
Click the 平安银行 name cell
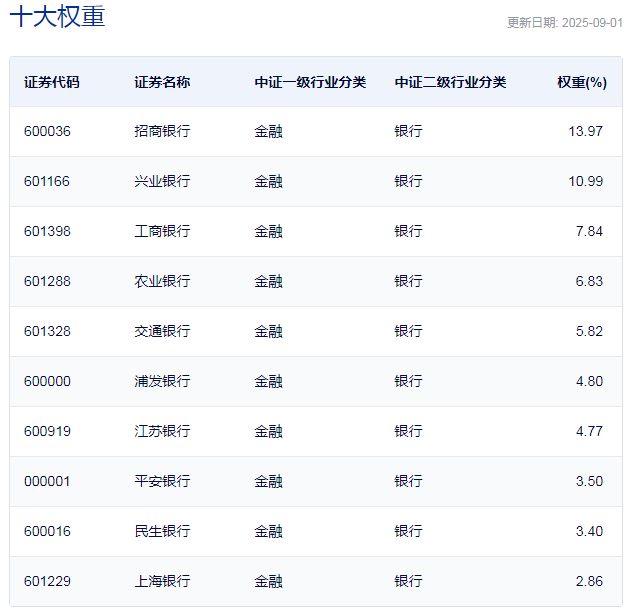162,481
